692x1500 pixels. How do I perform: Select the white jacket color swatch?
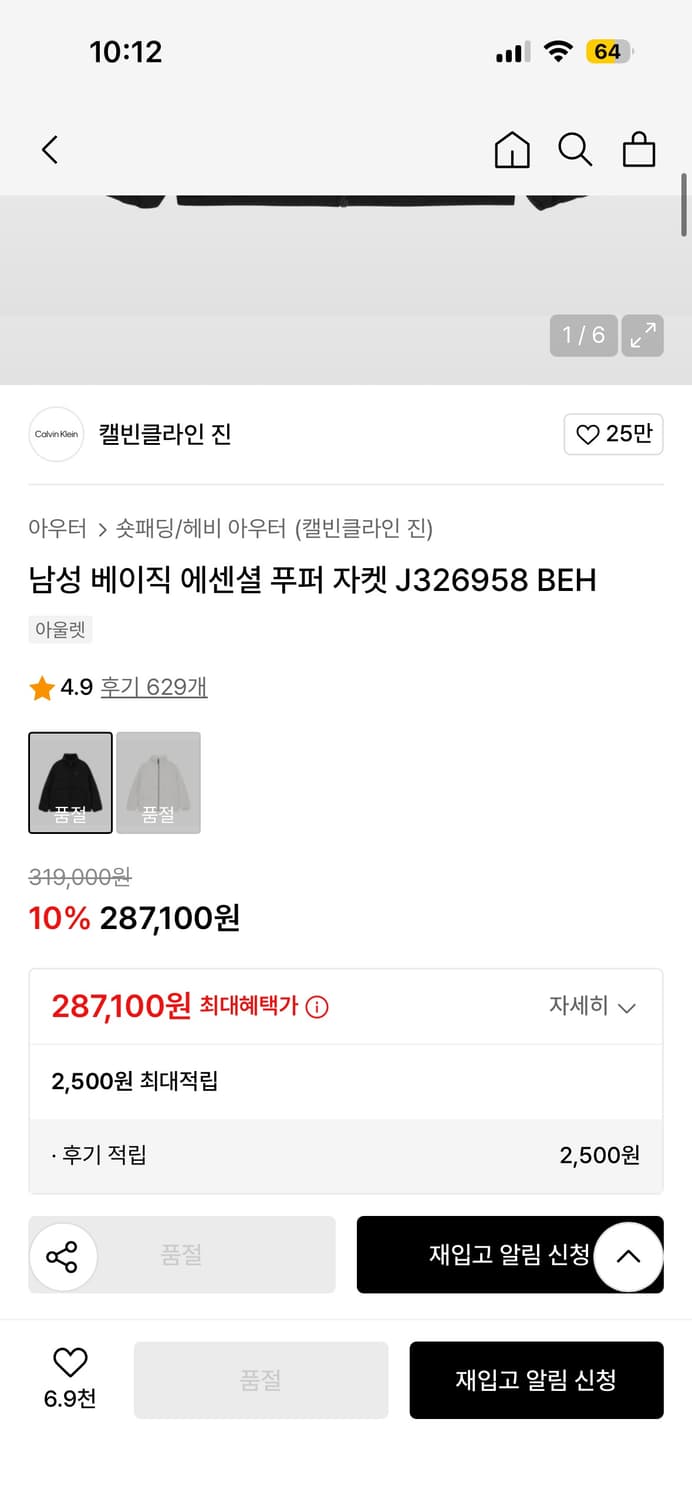[158, 783]
